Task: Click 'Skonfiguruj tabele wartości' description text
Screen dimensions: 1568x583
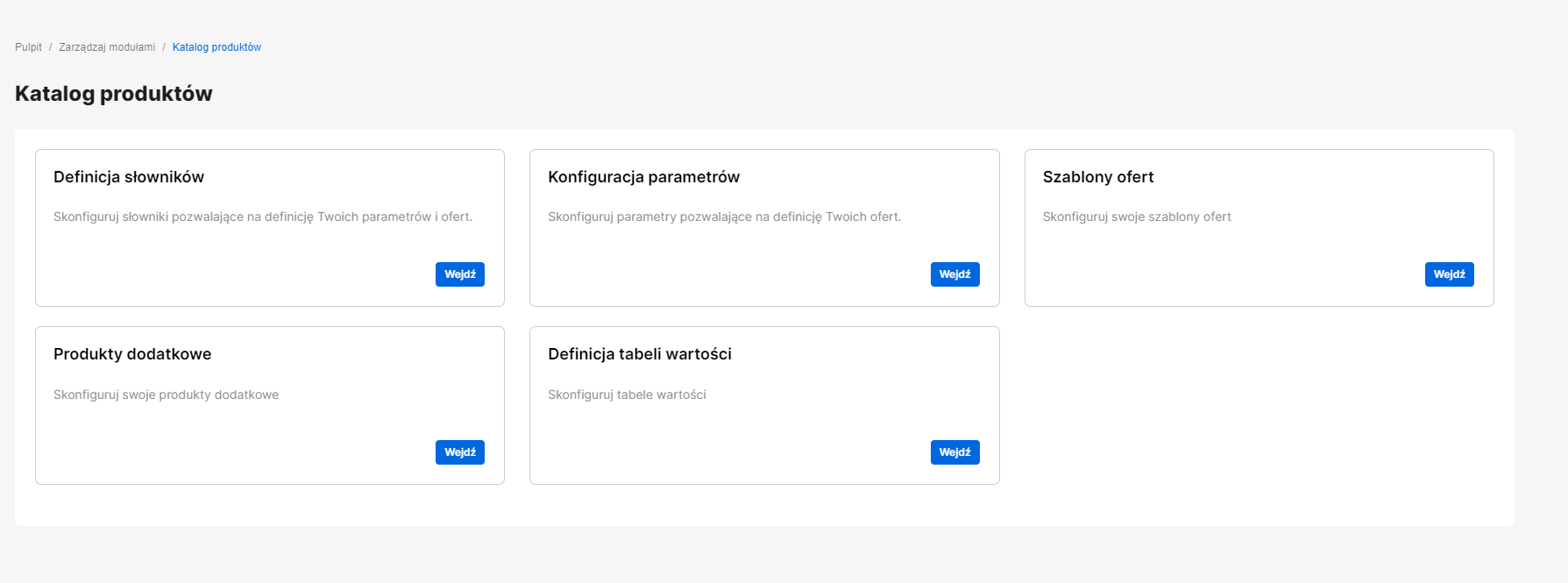Action: point(627,395)
